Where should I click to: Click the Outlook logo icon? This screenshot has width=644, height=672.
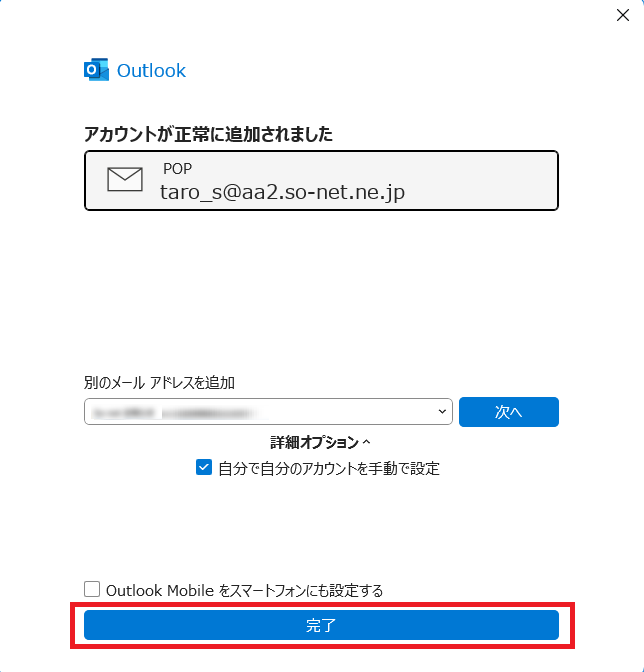[96, 69]
